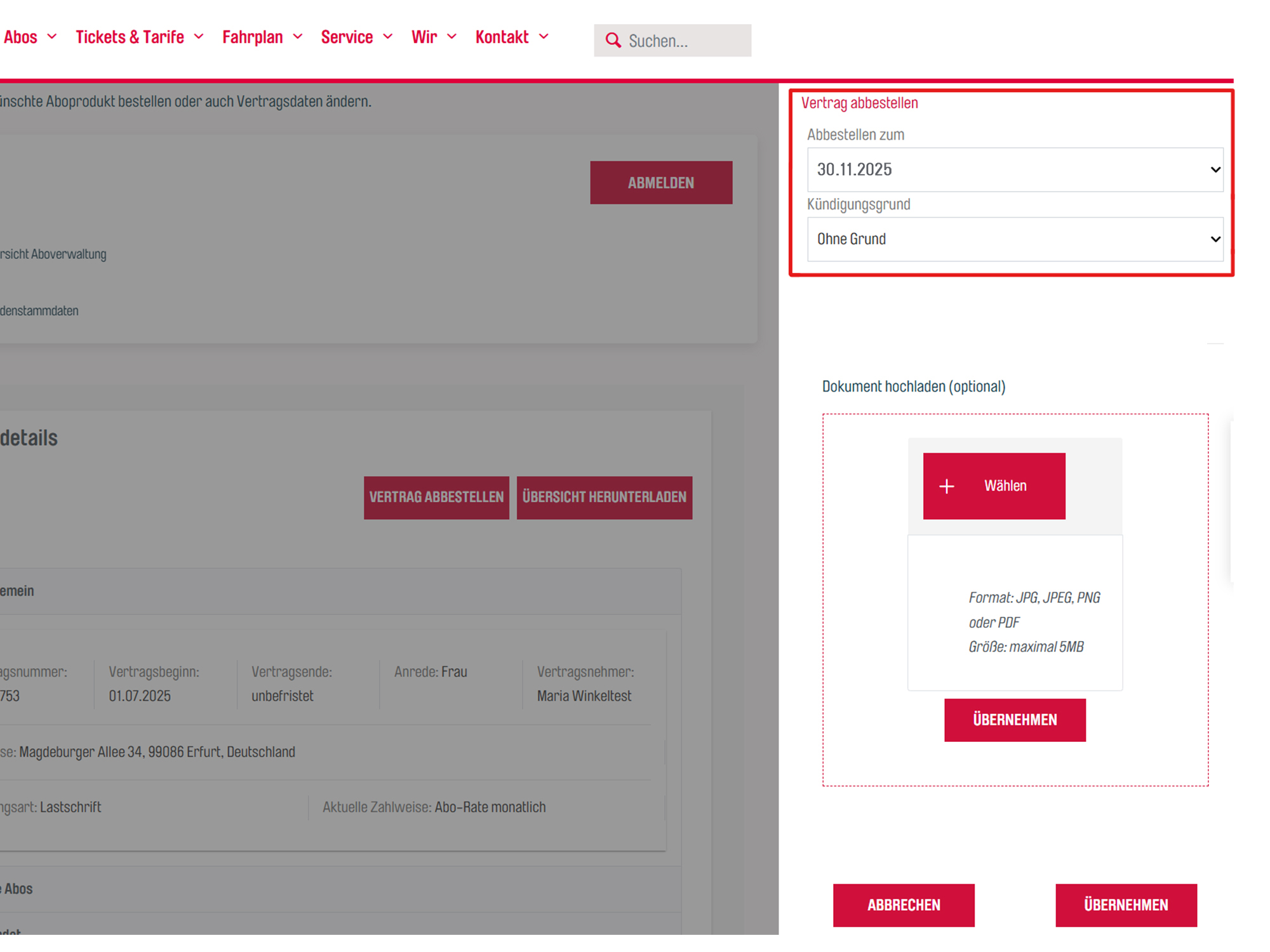Click VERTRAG ABBESTELLEN button
The width and height of the screenshot is (1270, 952).
pos(436,498)
